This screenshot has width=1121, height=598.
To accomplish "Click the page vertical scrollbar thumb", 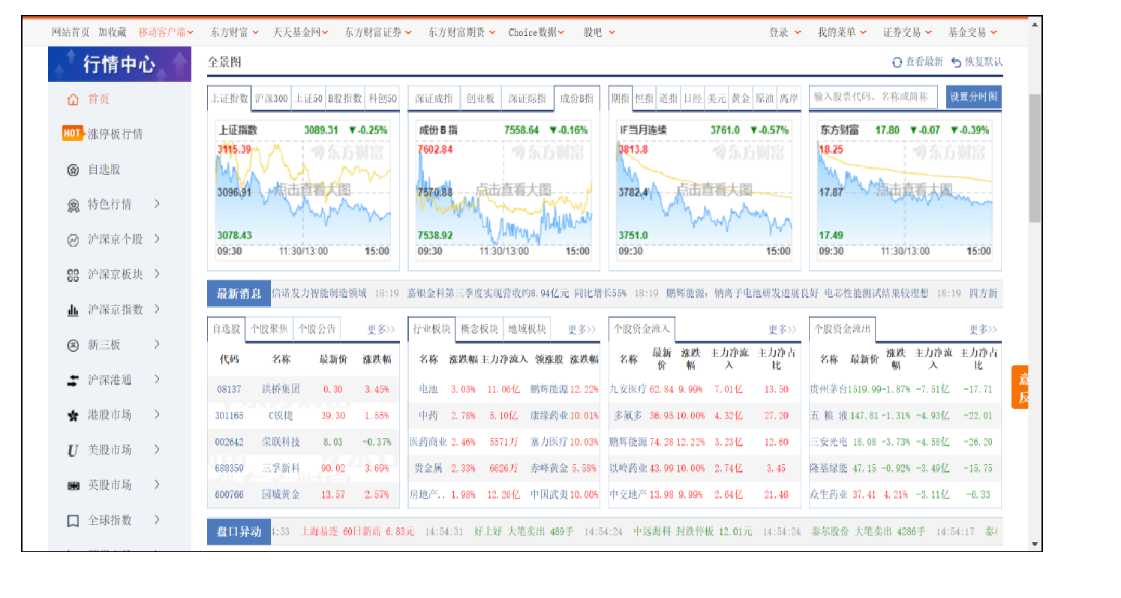I will point(1034,158).
